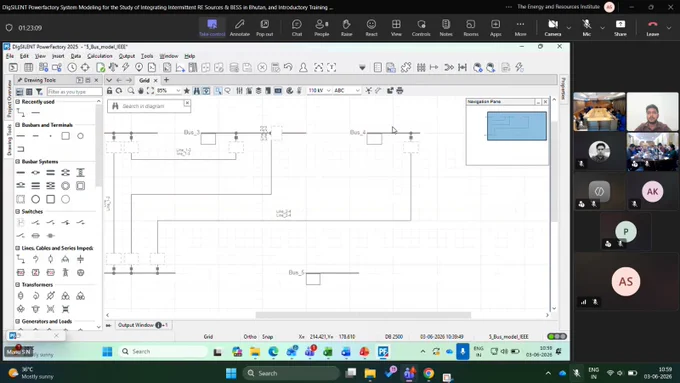Image resolution: width=680 pixels, height=383 pixels.
Task: Click the Take control button in Teams
Action: click(212, 28)
